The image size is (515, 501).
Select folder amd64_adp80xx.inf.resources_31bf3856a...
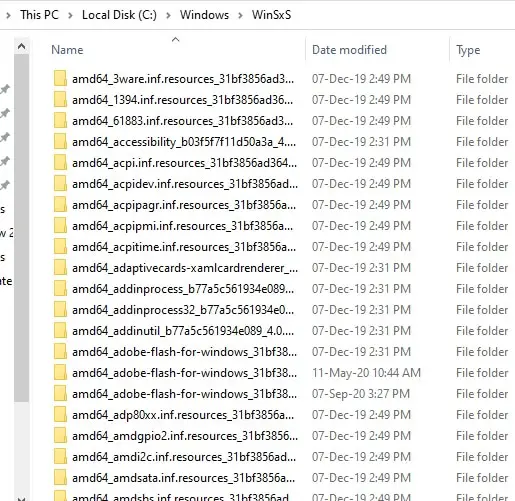pos(183,415)
